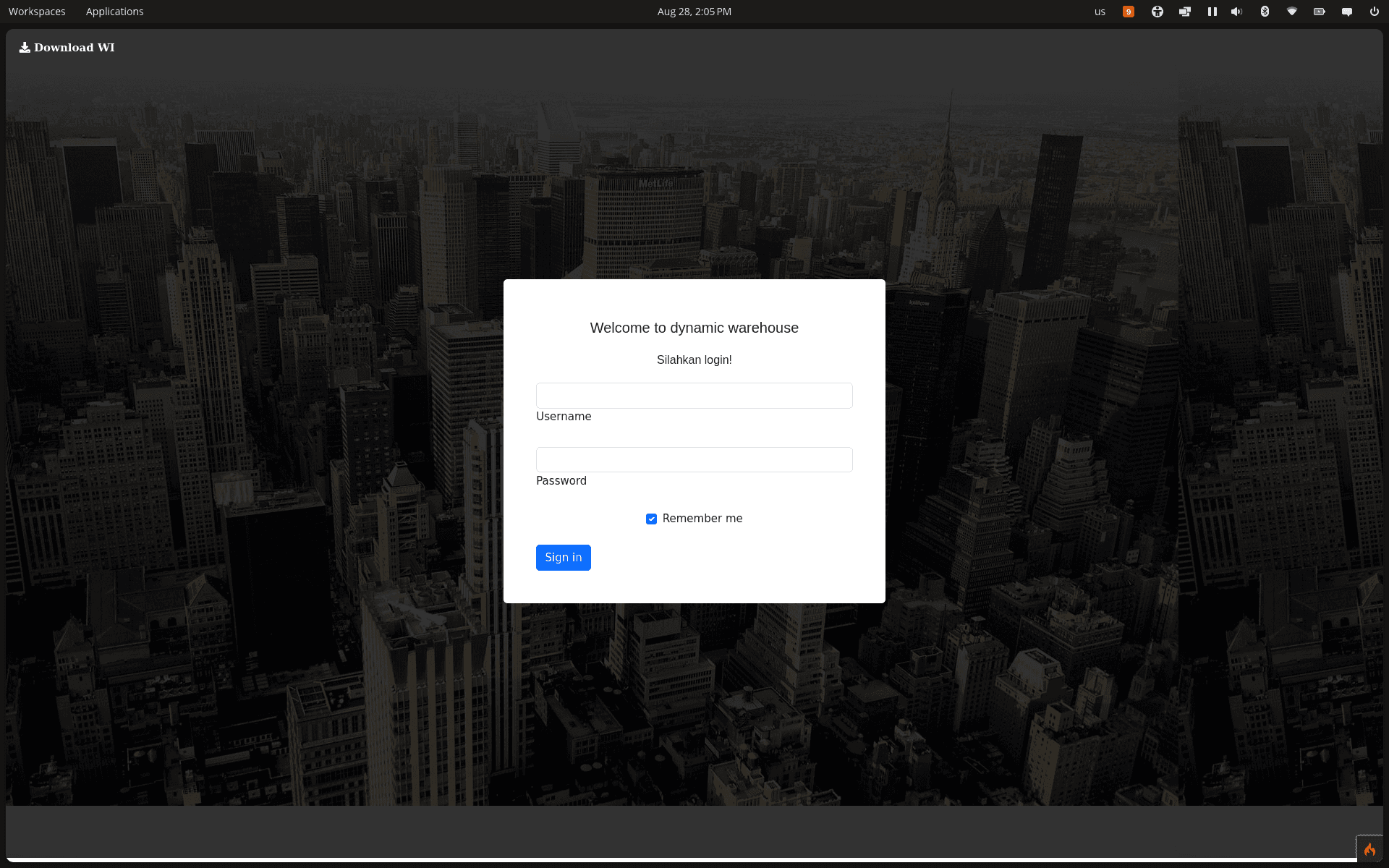
Task: Open the chat notifications tray icon
Action: [x=1346, y=12]
